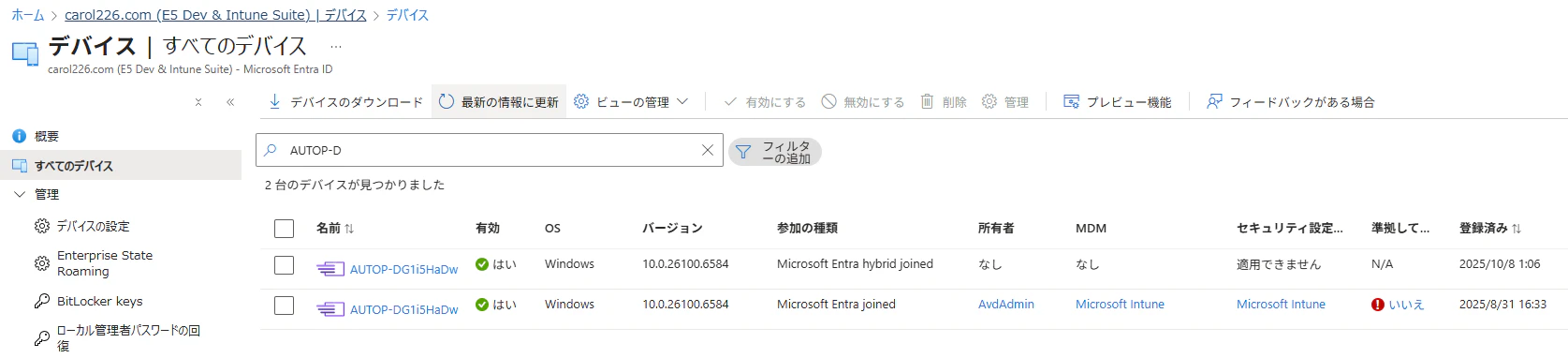Screen dimensions: 1568x358
Task: Click device icon in hybrid joined row
Action: pos(330,269)
